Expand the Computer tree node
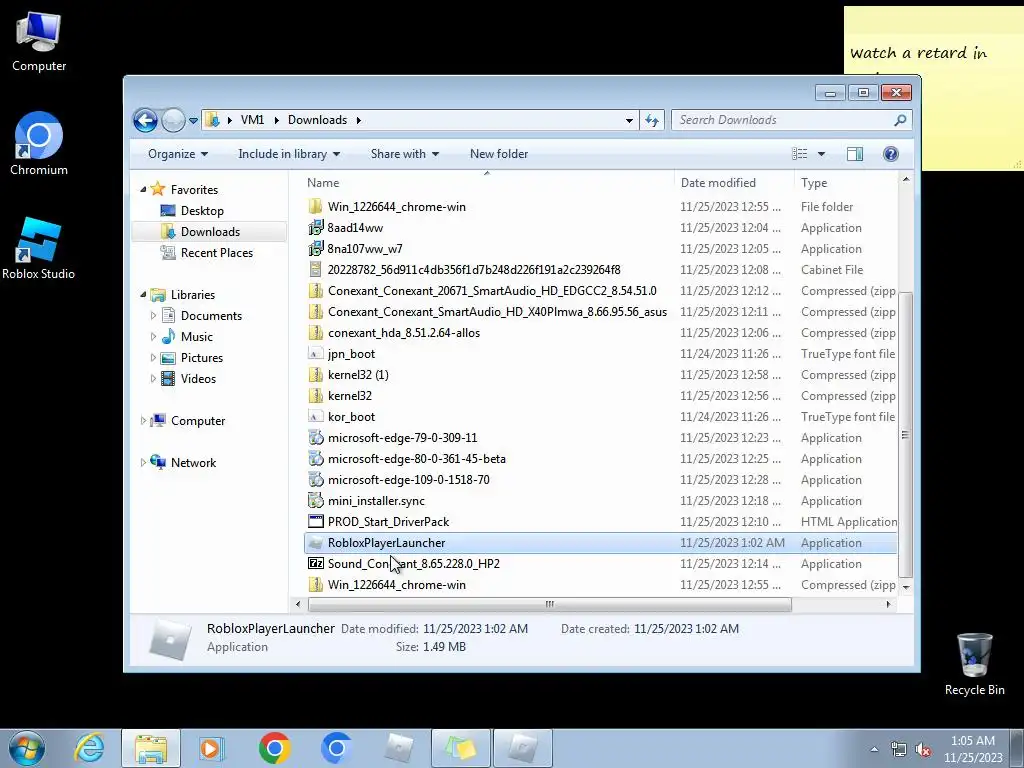This screenshot has height=768, width=1024. coord(143,421)
